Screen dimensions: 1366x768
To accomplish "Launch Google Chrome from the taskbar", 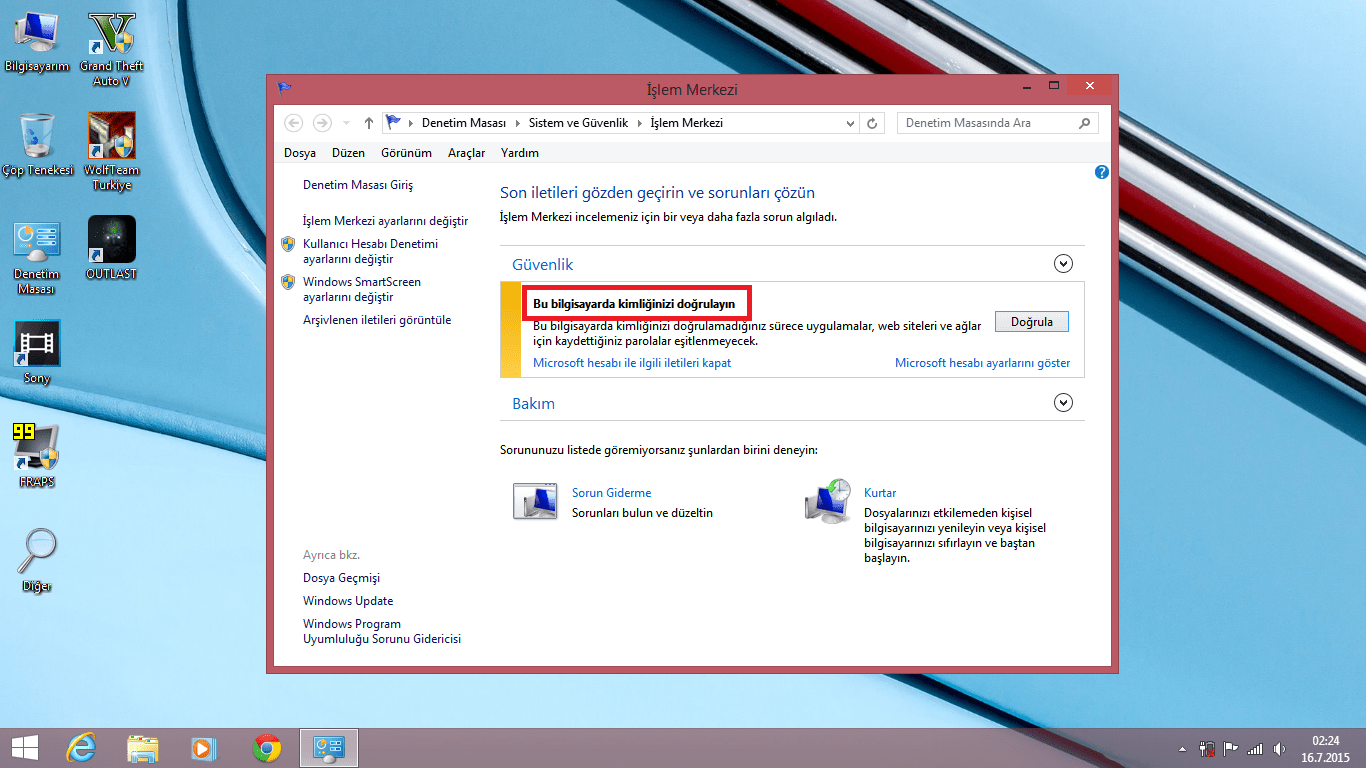I will tap(266, 748).
